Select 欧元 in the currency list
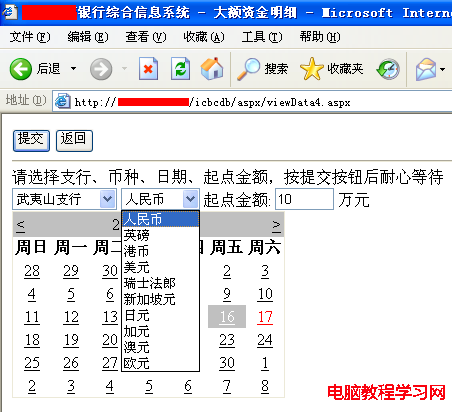The image size is (452, 413). [x=160, y=363]
